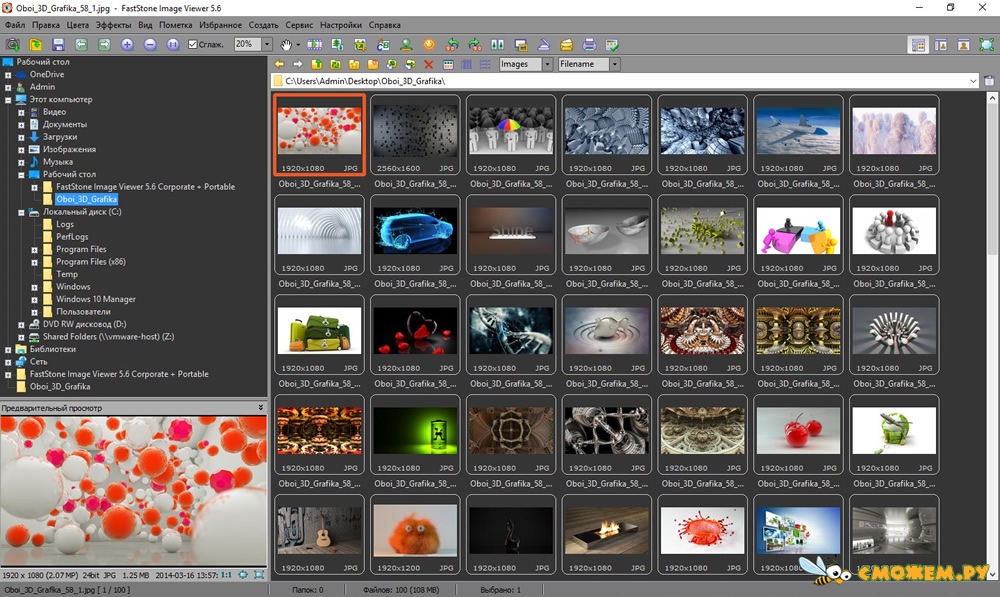Click the Save As floppy disk icon
Viewport: 1000px width, 597px height.
58,45
